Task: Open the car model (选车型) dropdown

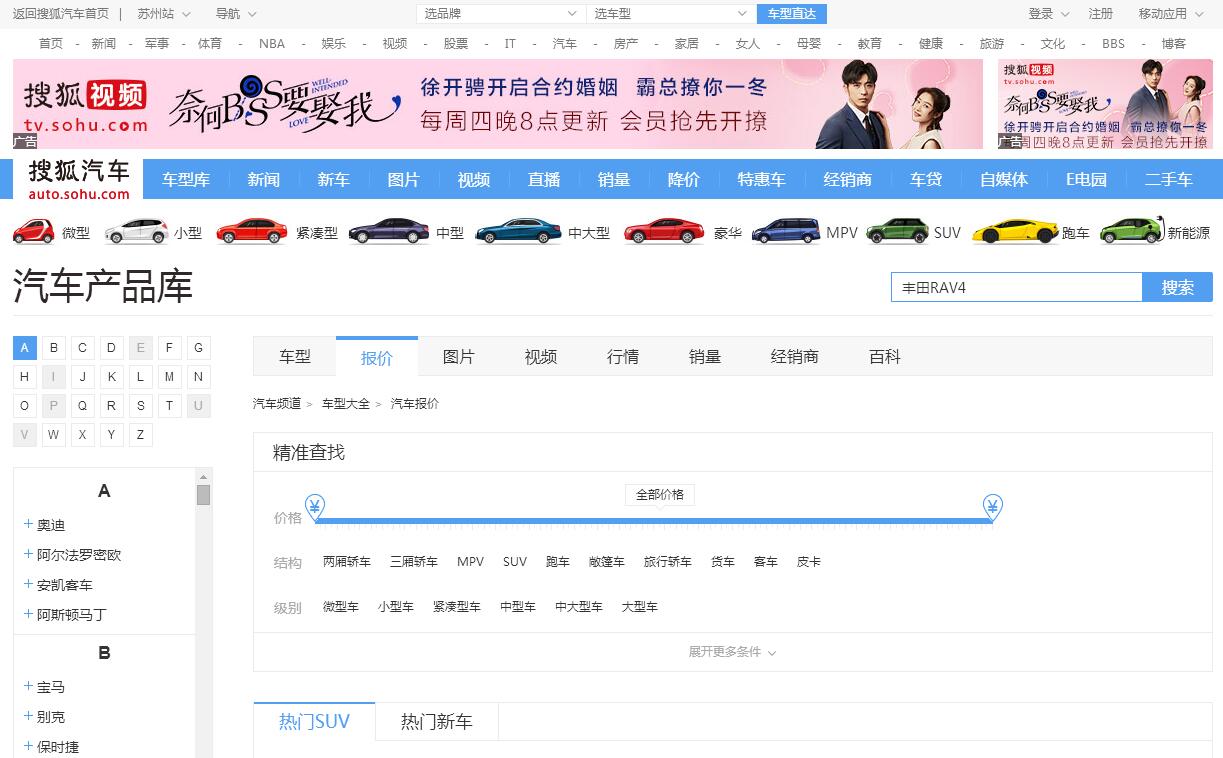Action: (670, 14)
